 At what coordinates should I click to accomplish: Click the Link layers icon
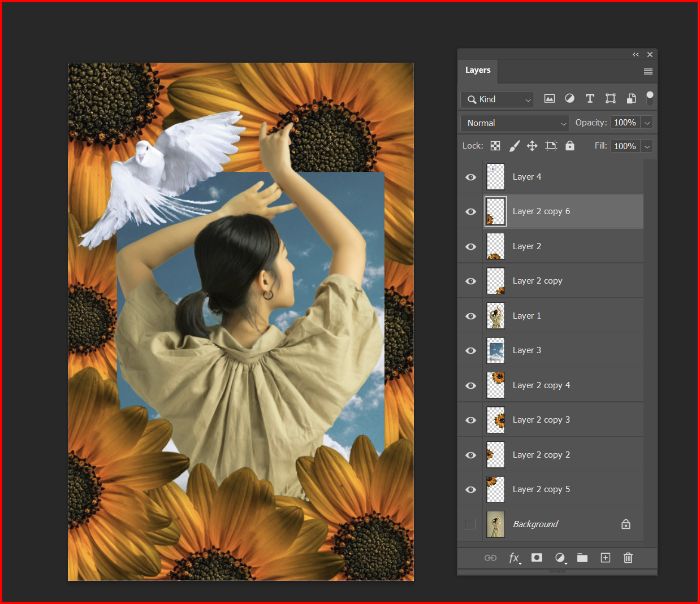pos(490,558)
